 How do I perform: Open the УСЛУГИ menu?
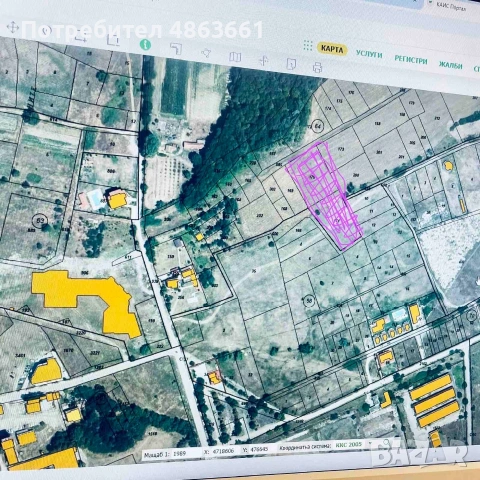click(x=369, y=54)
